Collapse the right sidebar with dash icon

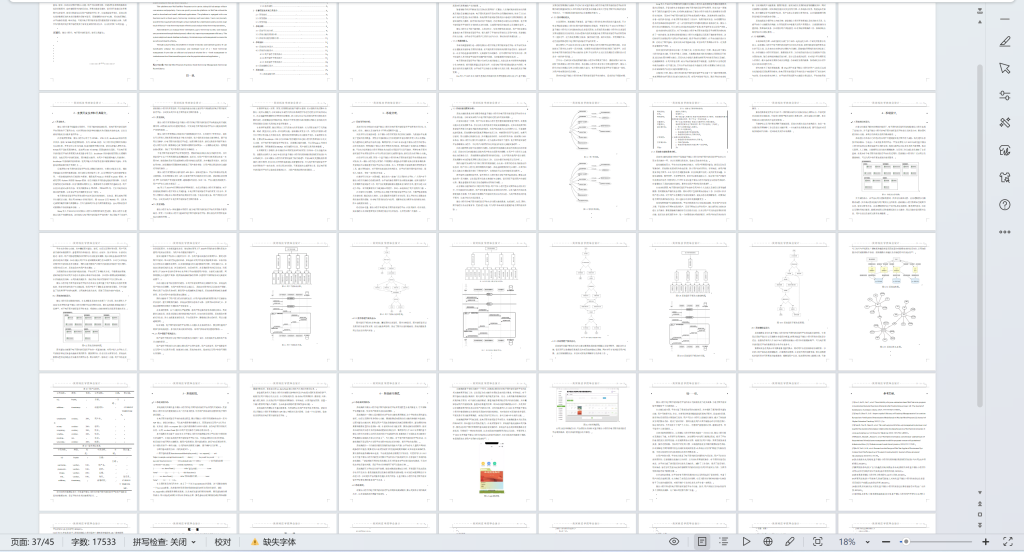tap(1004, 19)
